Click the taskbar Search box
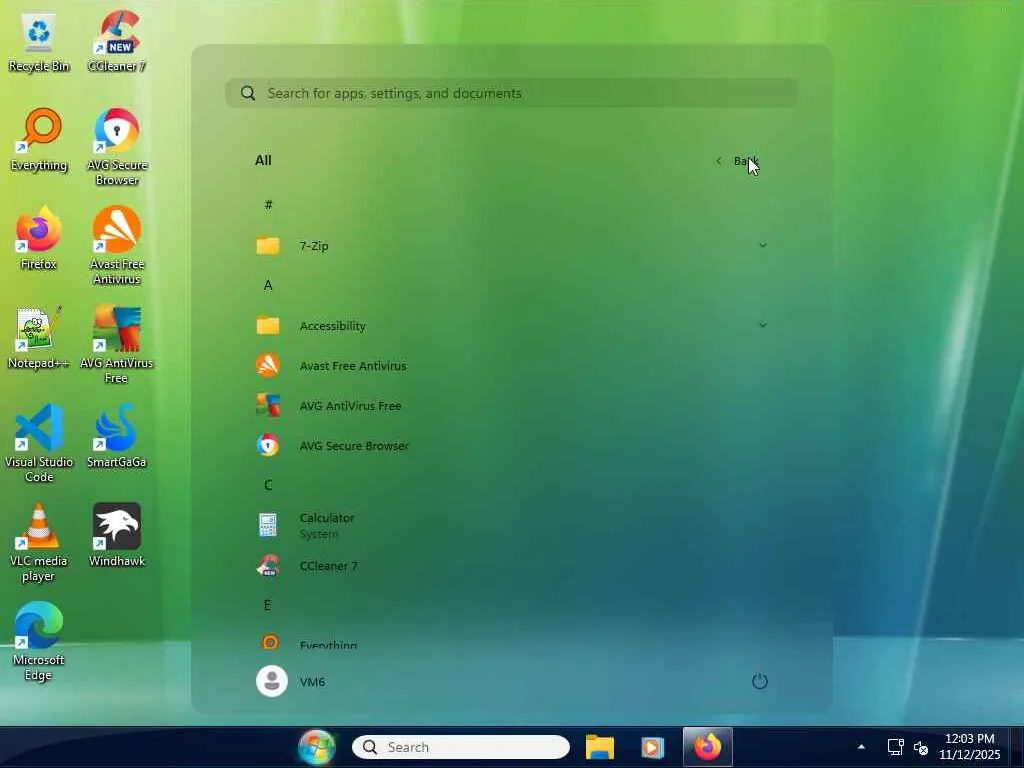This screenshot has width=1024, height=768. (x=460, y=747)
